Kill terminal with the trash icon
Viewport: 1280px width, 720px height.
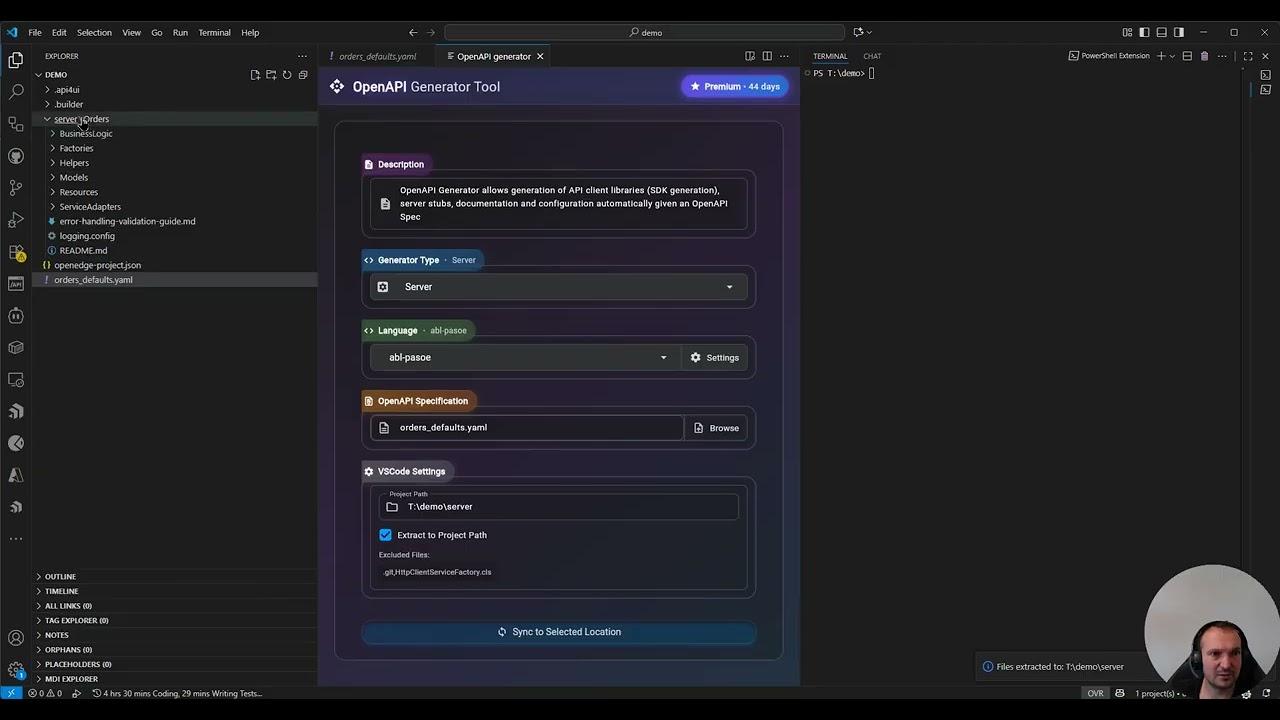pyautogui.click(x=1204, y=56)
